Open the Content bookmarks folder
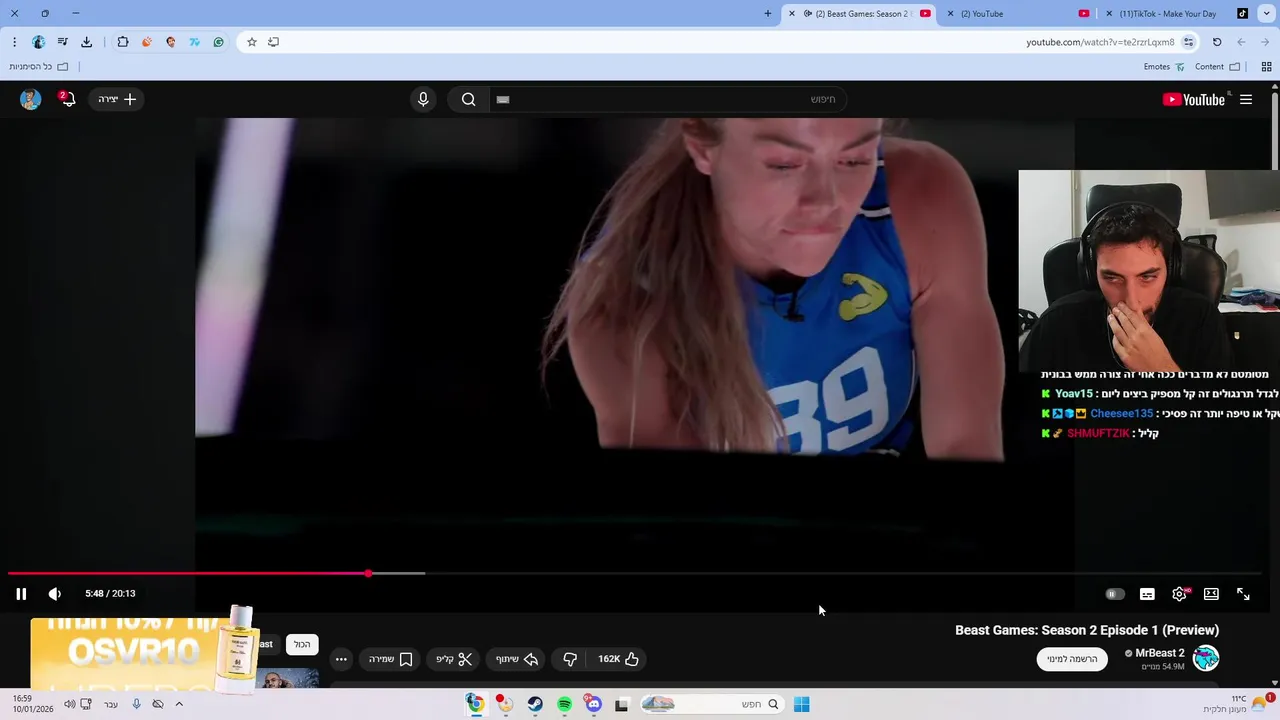Image resolution: width=1280 pixels, height=720 pixels. (x=1217, y=67)
